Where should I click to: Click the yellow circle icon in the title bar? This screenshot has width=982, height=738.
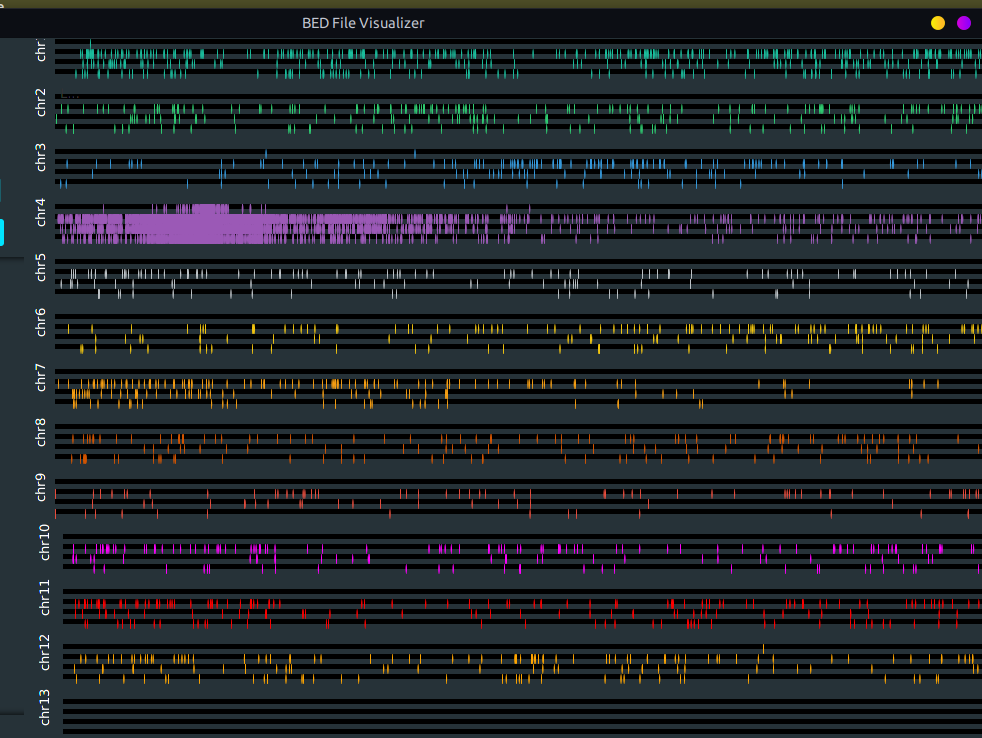pos(937,22)
